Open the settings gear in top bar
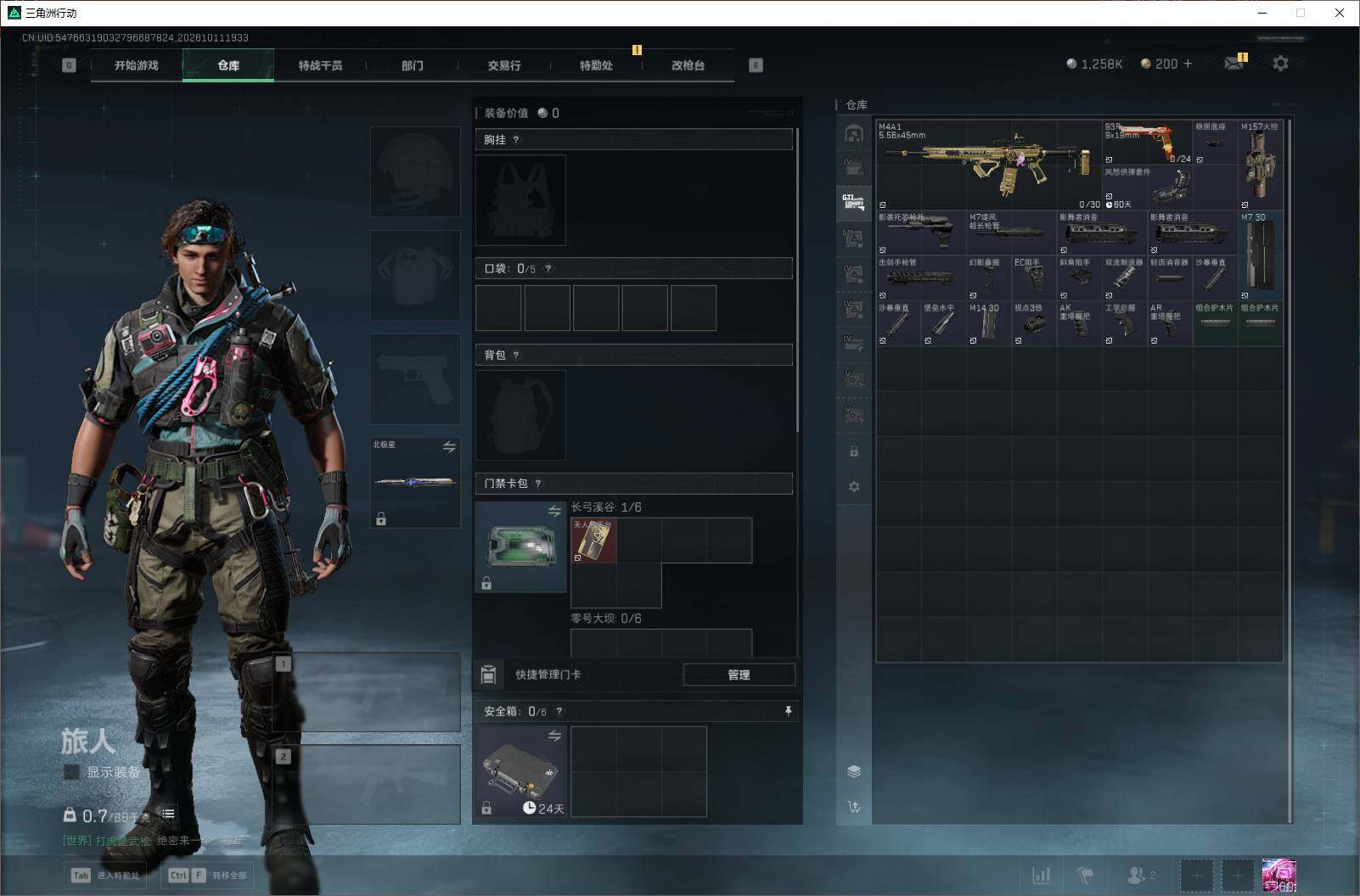The width and height of the screenshot is (1360, 896). (x=1280, y=64)
